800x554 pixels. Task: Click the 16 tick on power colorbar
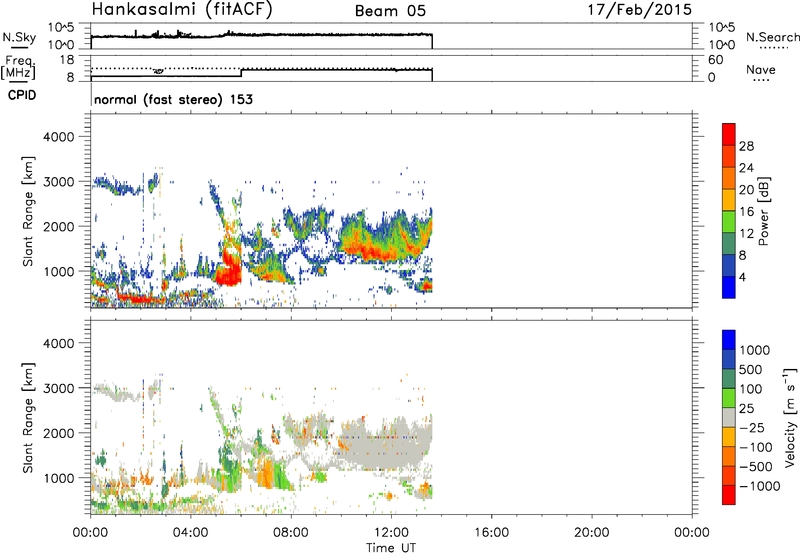click(x=746, y=212)
